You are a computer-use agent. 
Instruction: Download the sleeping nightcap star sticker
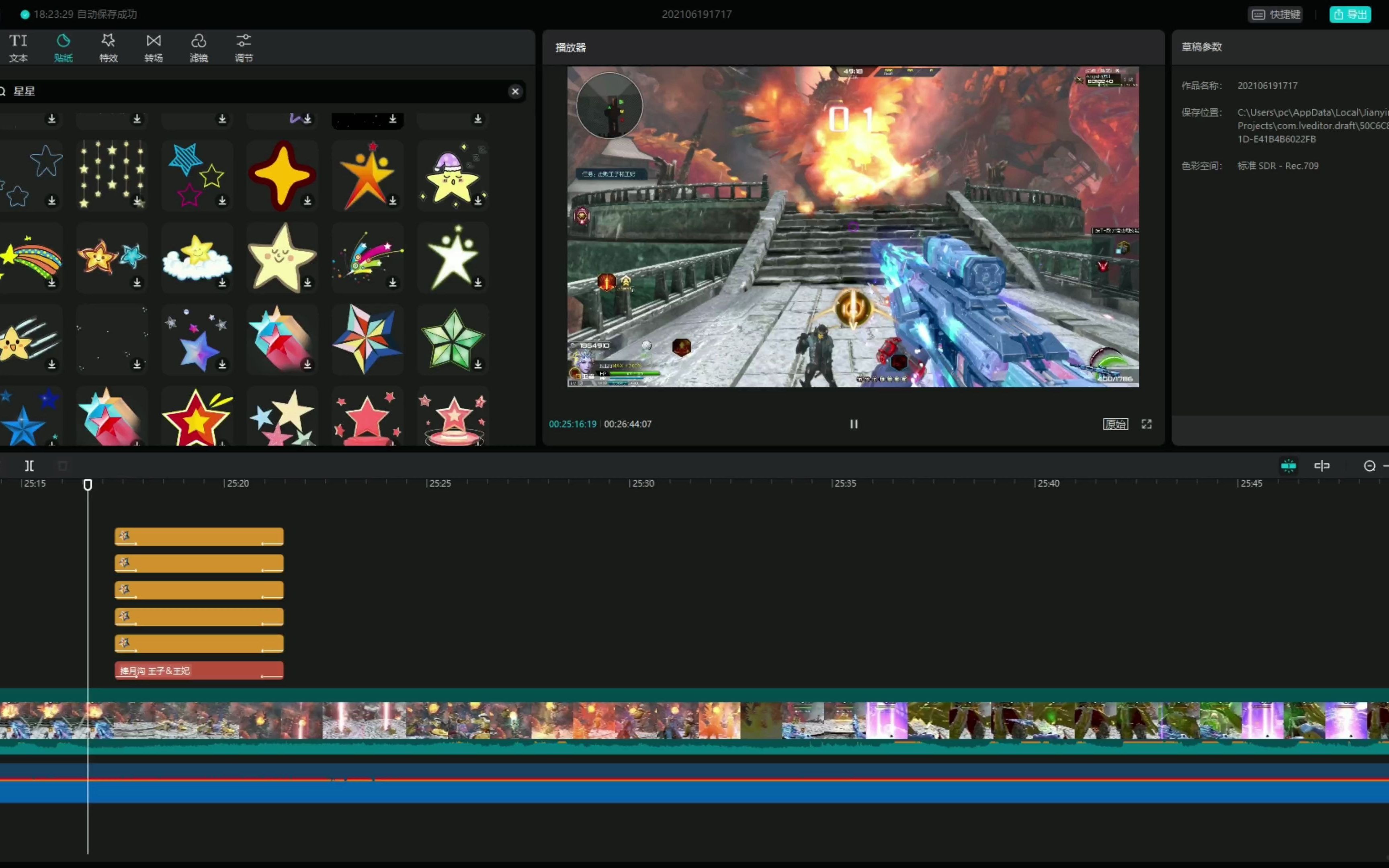(x=478, y=201)
